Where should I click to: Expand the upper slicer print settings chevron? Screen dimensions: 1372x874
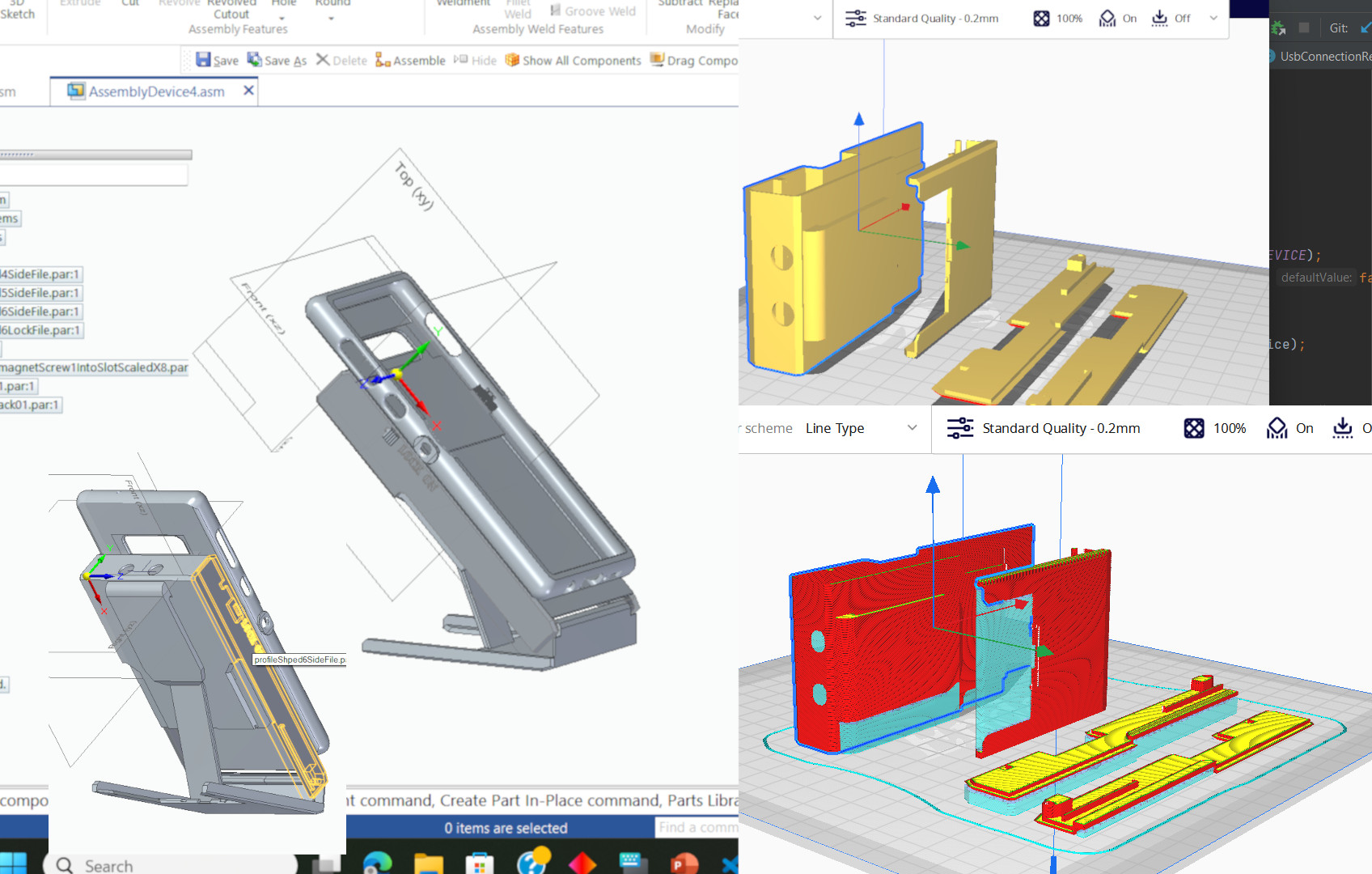point(1213,19)
